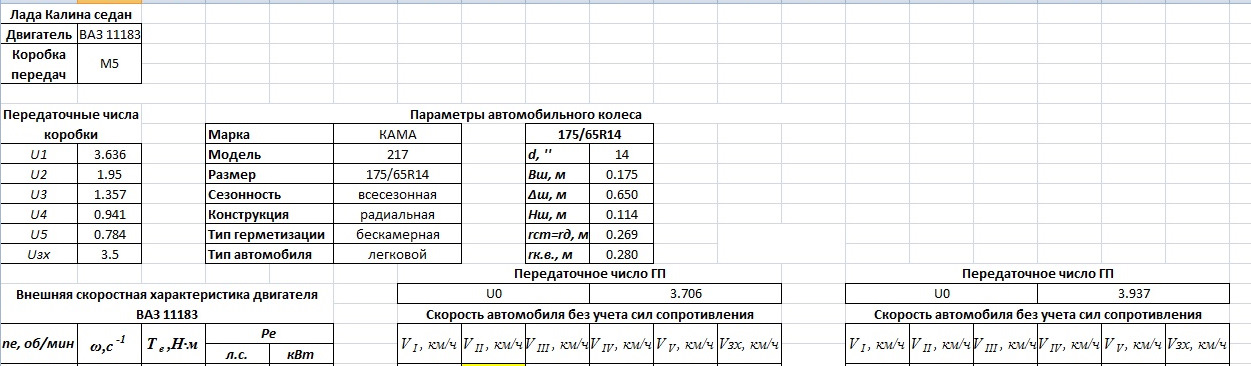
Task: Select the 'Тип герметизации' label cell
Action: [x=268, y=235]
